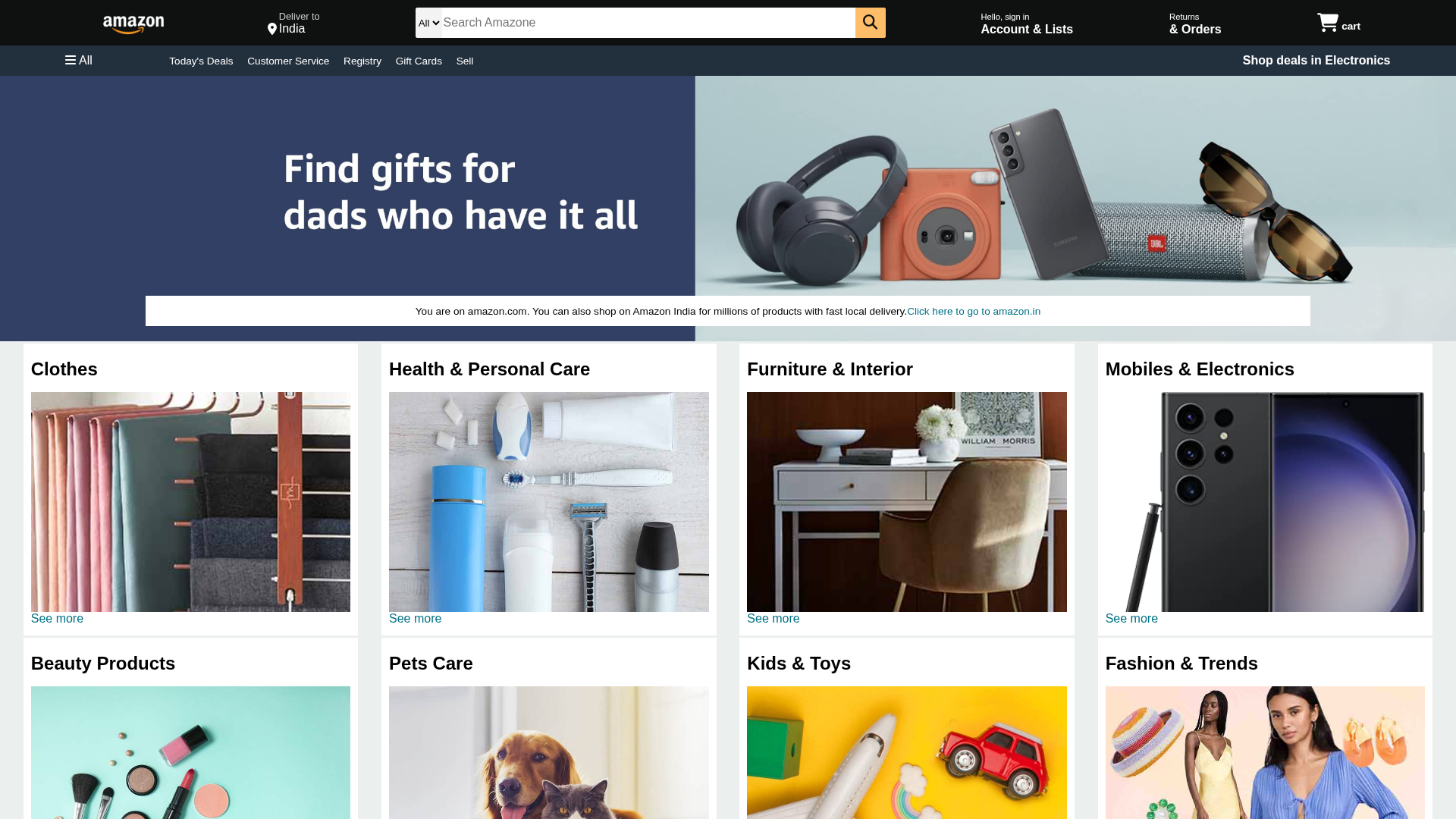Click Sell in the navigation bar

465,61
